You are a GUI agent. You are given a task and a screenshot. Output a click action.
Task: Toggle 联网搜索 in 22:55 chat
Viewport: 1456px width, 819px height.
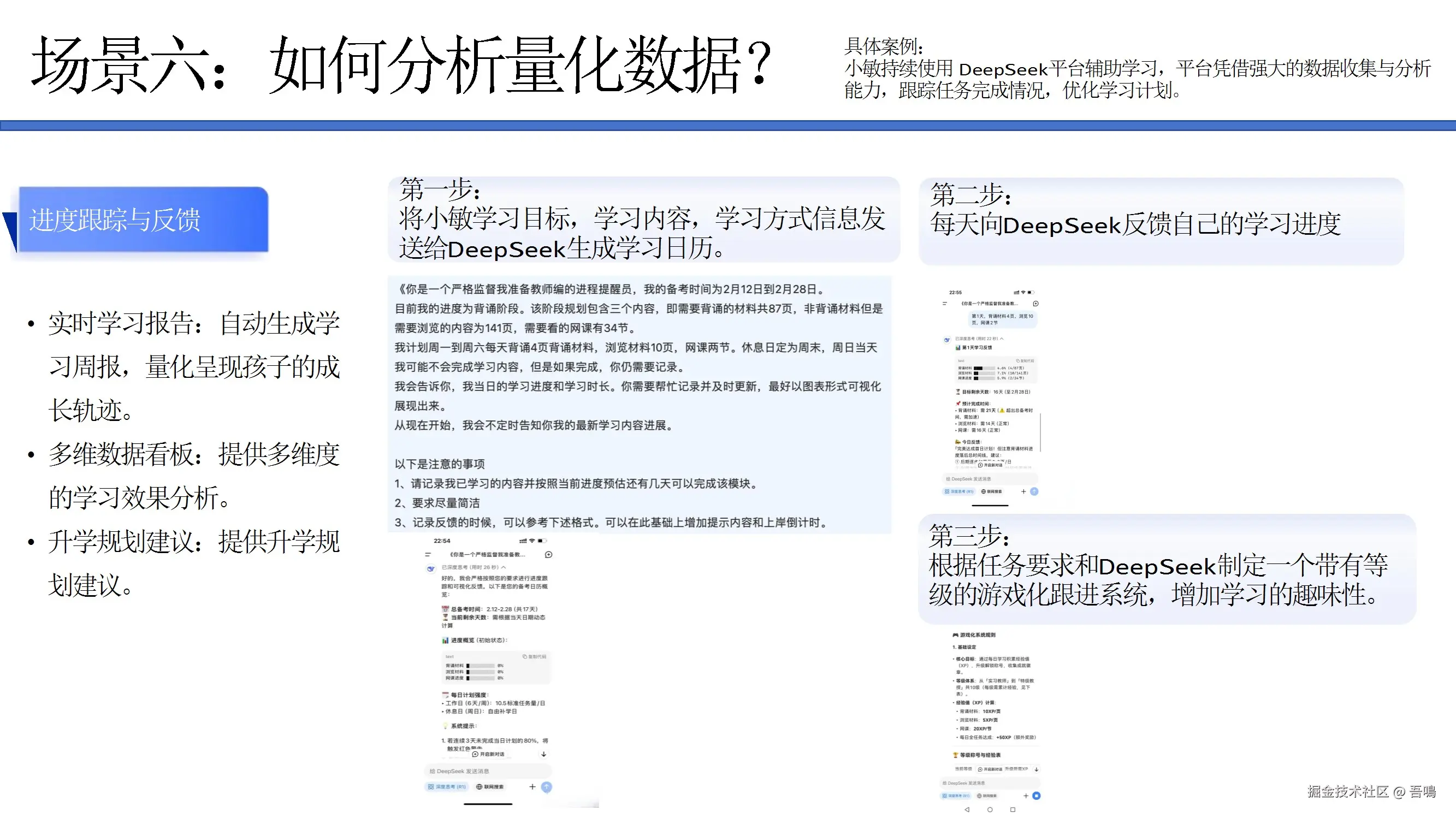tap(991, 491)
